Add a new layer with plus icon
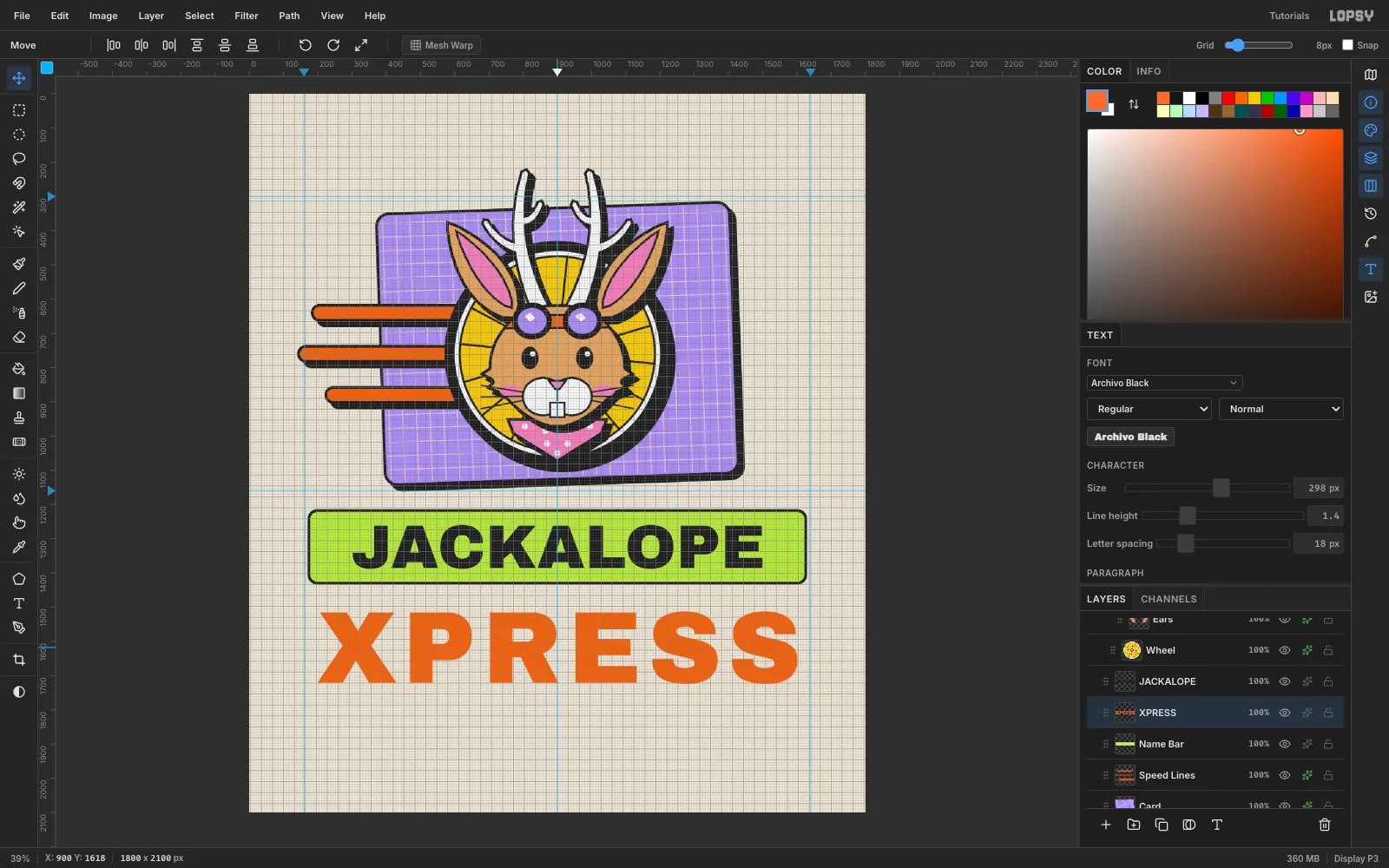This screenshot has width=1389, height=868. [1106, 825]
